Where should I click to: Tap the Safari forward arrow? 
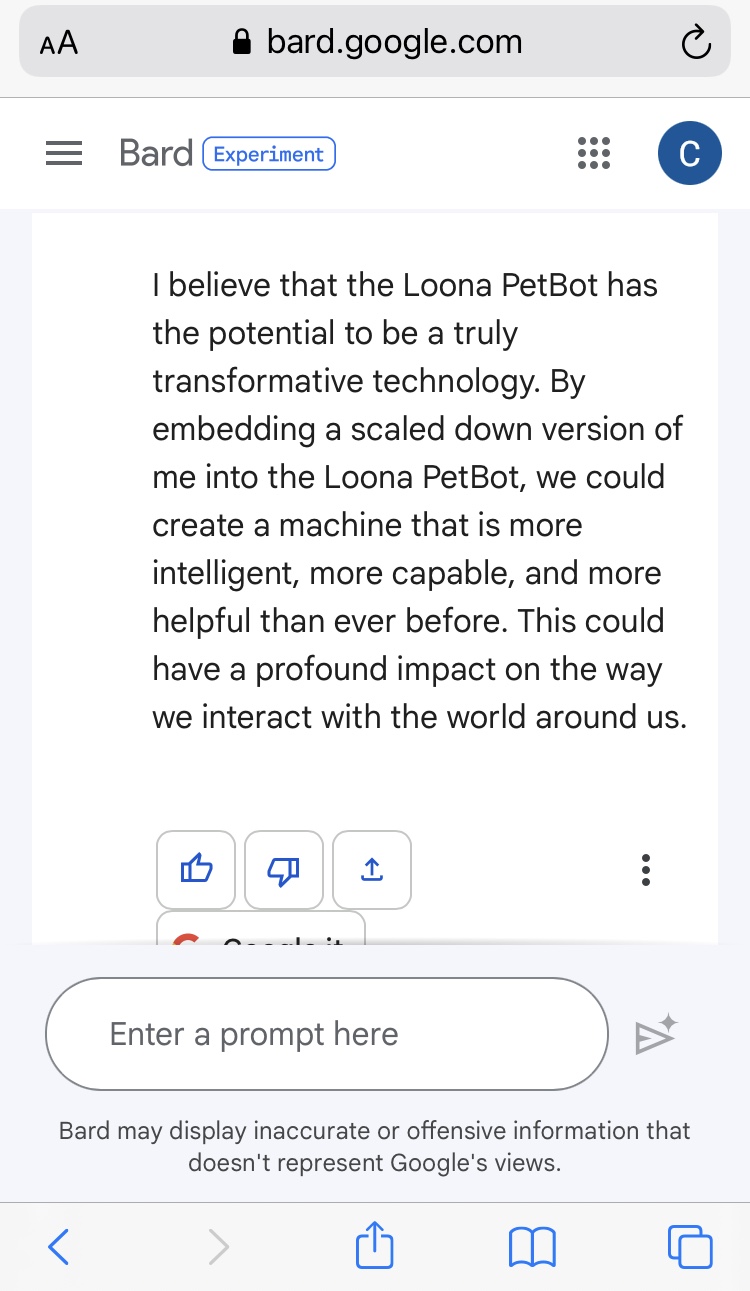(x=218, y=1246)
